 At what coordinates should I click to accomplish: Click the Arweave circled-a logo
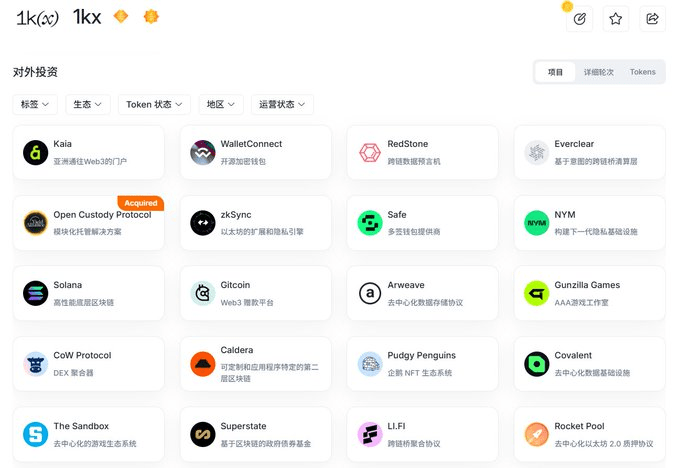[x=369, y=294]
